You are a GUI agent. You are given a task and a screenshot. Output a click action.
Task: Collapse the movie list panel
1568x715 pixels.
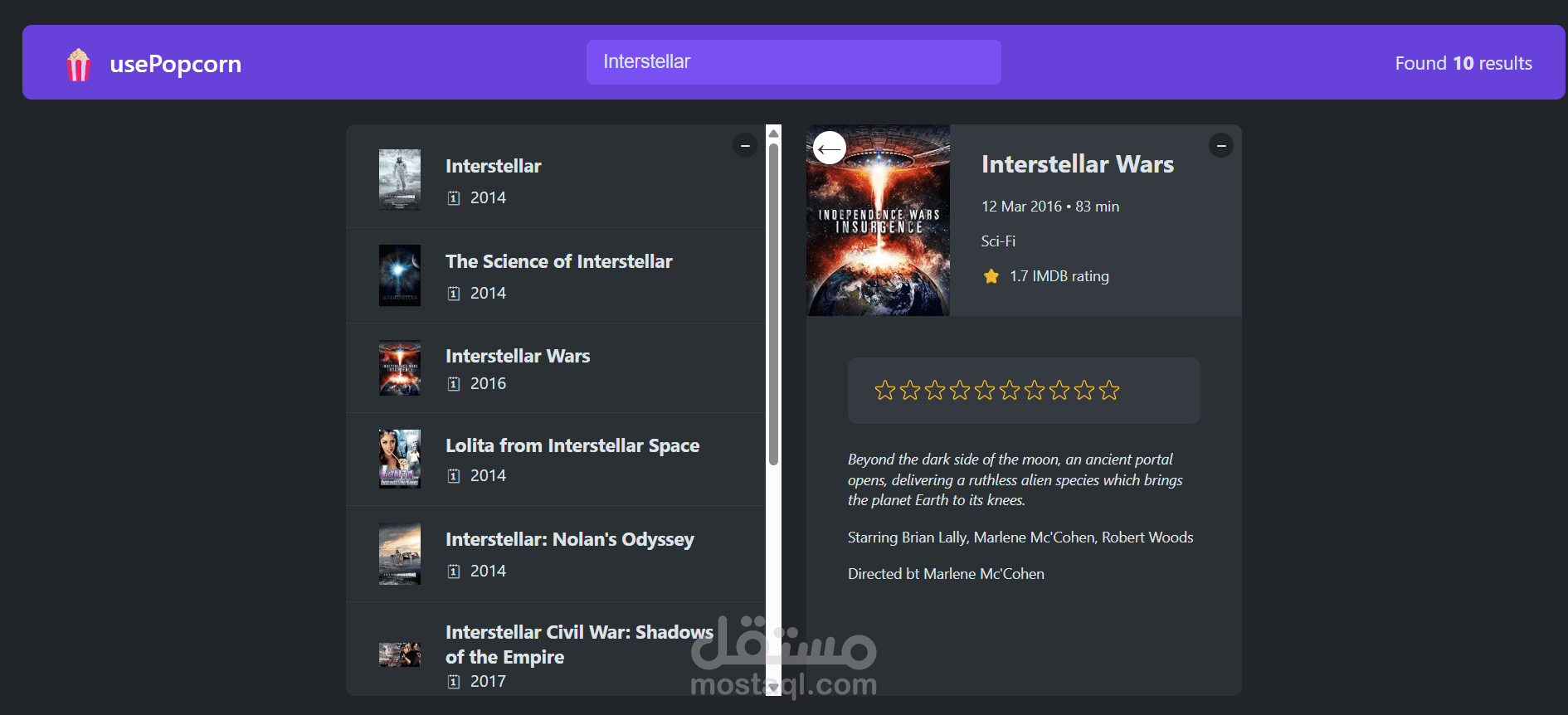pyautogui.click(x=745, y=145)
